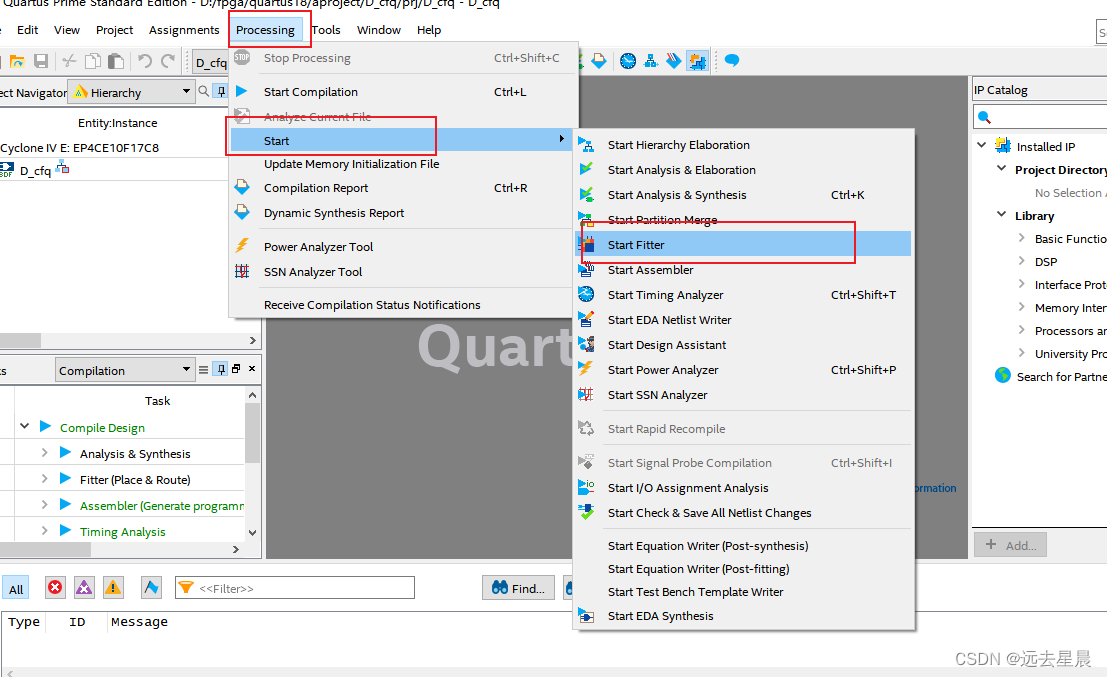Click the IP Catalog search field
This screenshot has height=677, width=1107.
click(1039, 116)
